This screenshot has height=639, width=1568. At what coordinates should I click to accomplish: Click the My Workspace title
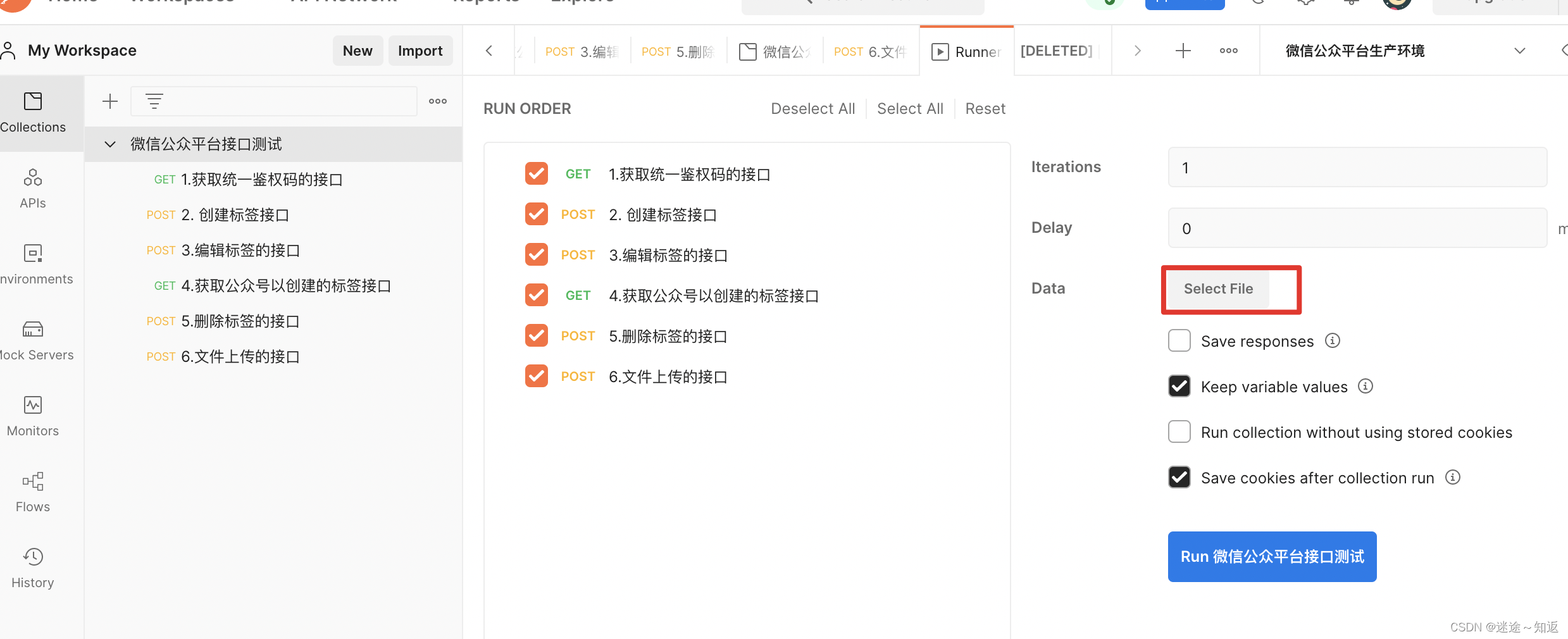pos(82,51)
